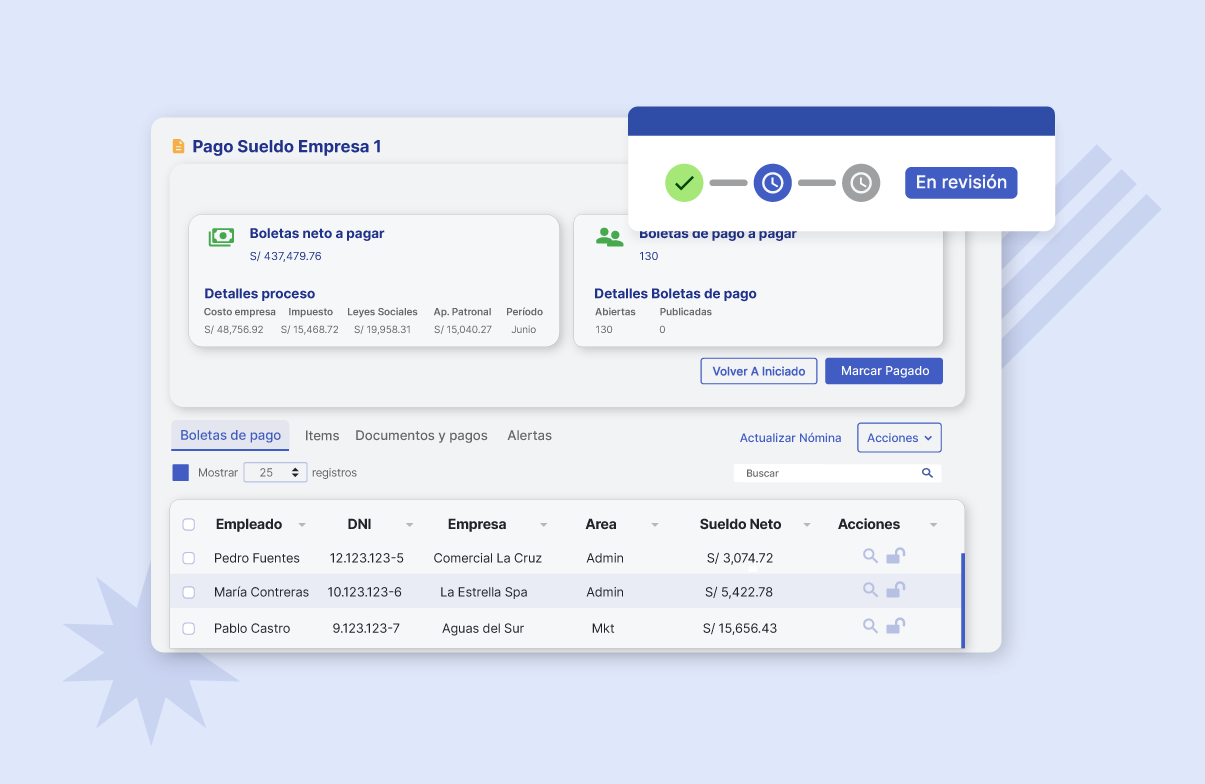
Task: Switch to the Boletas de pago tab
Action: [230, 436]
